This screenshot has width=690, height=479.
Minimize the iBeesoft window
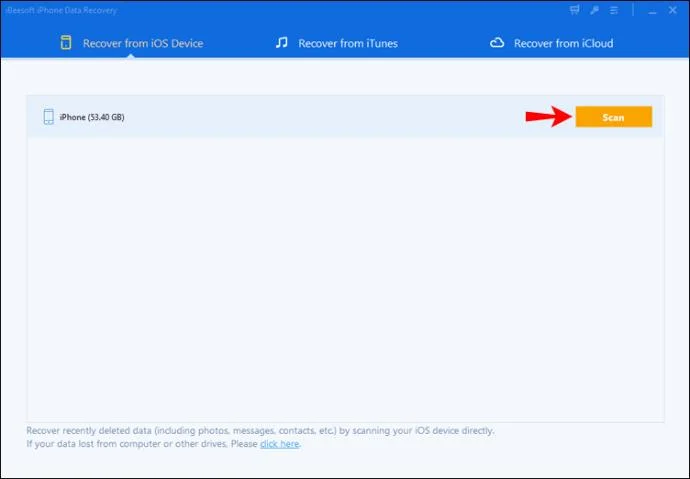tap(652, 11)
